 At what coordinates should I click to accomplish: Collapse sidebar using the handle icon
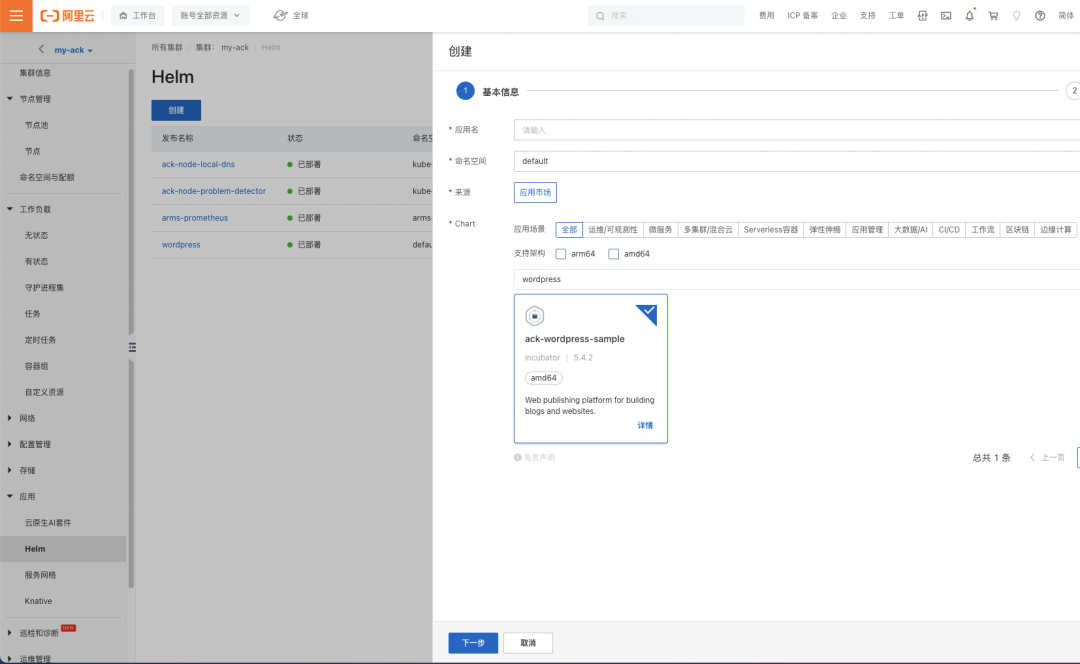point(132,347)
